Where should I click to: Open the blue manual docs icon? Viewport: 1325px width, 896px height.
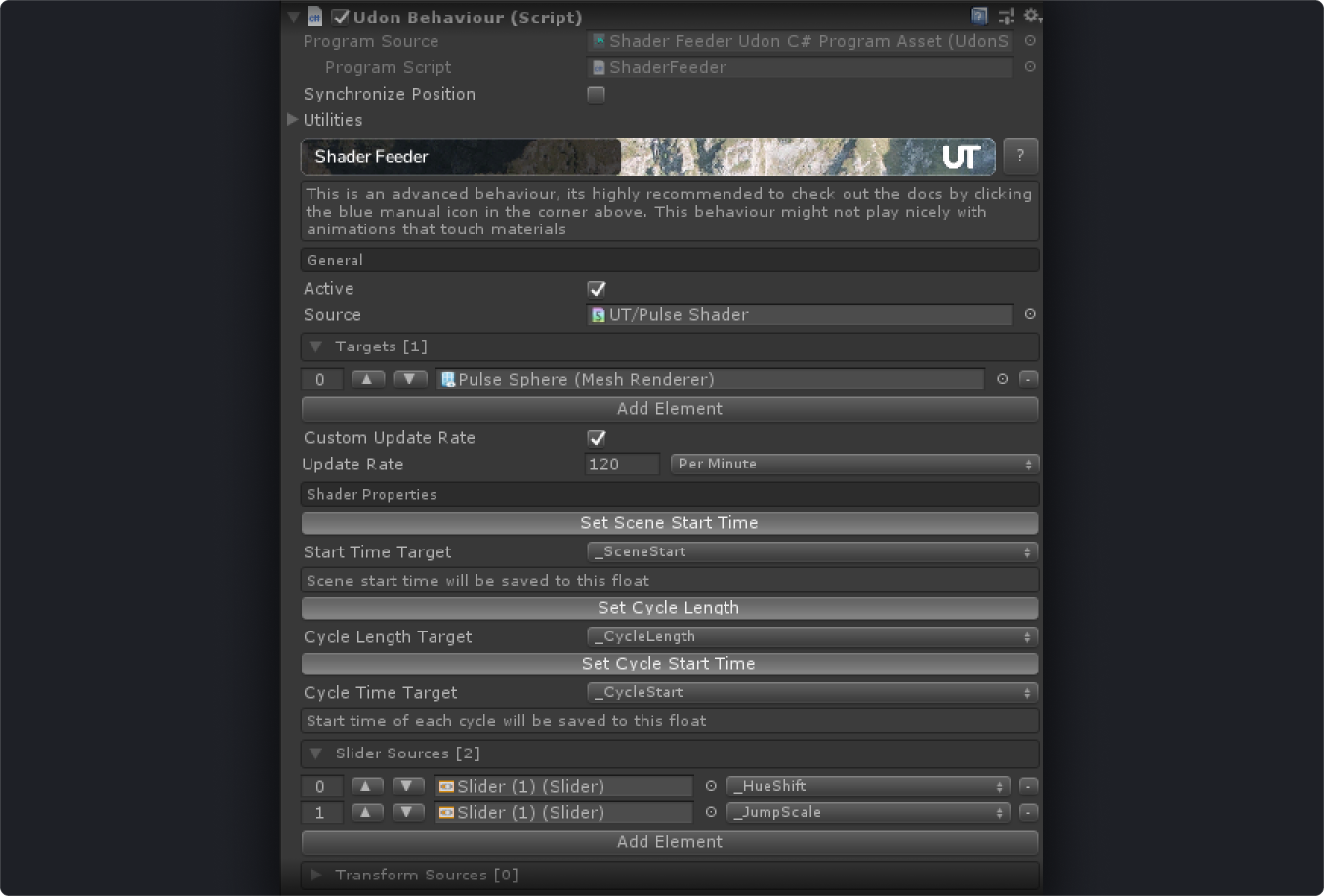[x=978, y=17]
